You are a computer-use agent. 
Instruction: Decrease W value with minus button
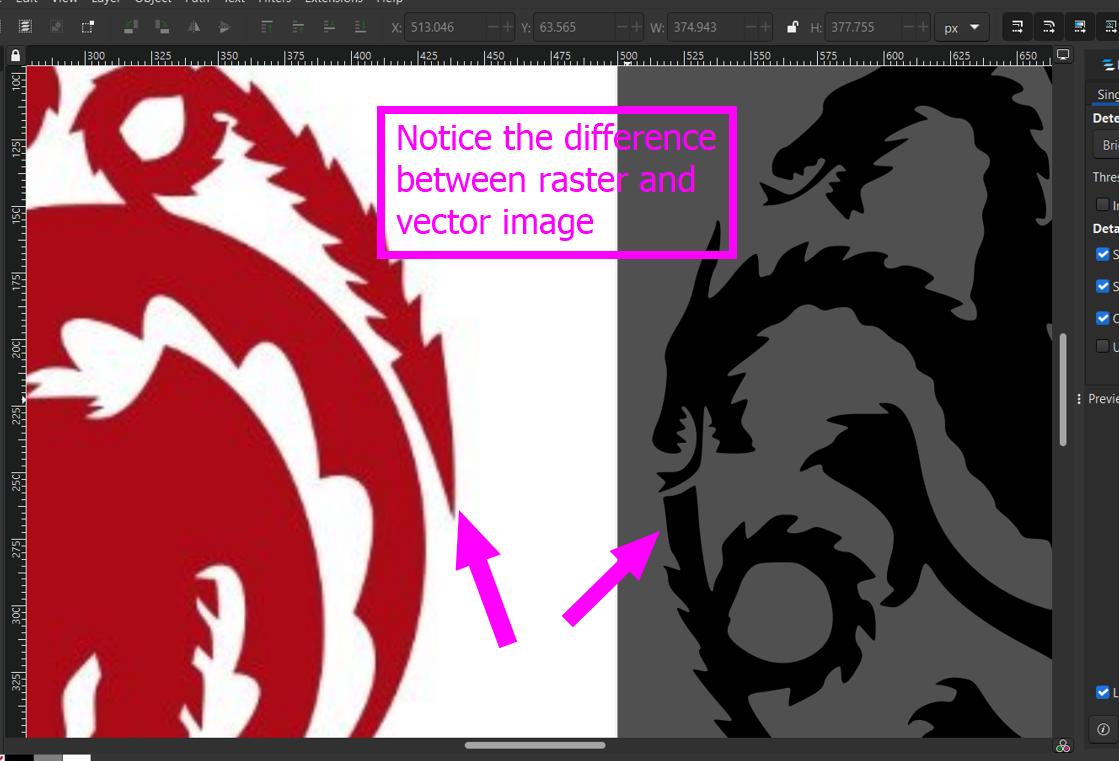coord(751,27)
